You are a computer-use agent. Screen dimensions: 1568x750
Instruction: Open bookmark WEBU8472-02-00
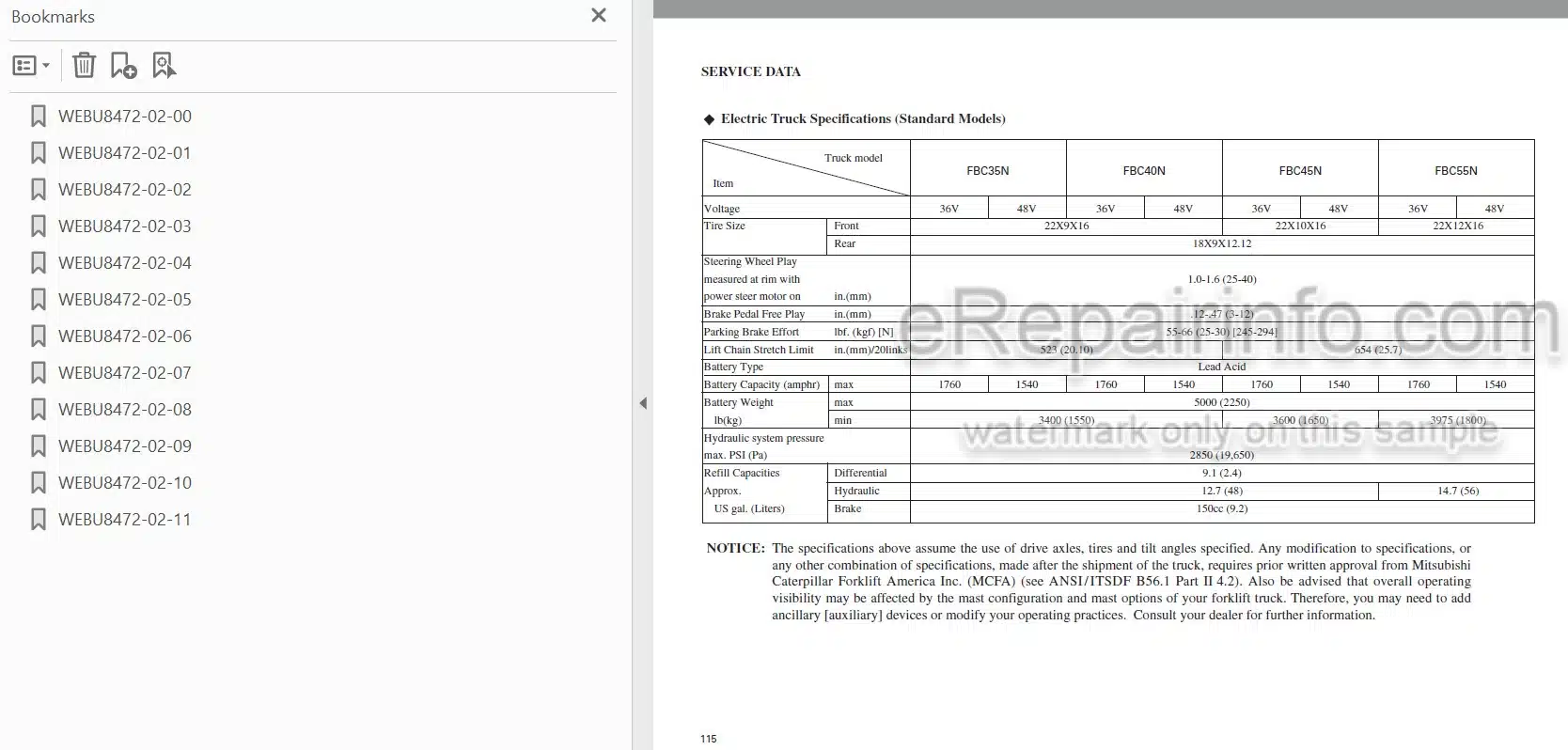click(x=125, y=117)
